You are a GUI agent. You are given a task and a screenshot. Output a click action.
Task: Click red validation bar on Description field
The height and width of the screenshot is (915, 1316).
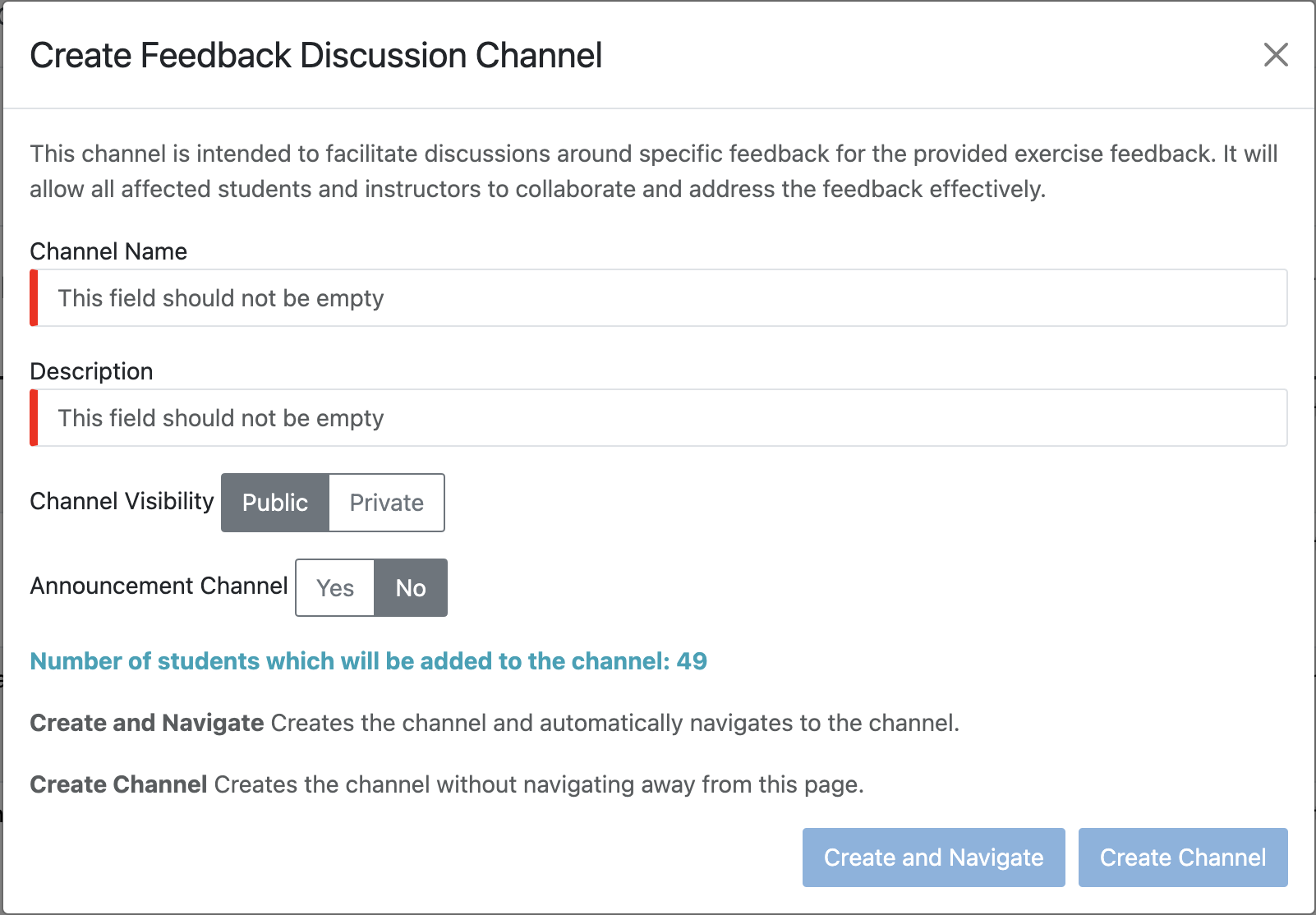(x=34, y=418)
